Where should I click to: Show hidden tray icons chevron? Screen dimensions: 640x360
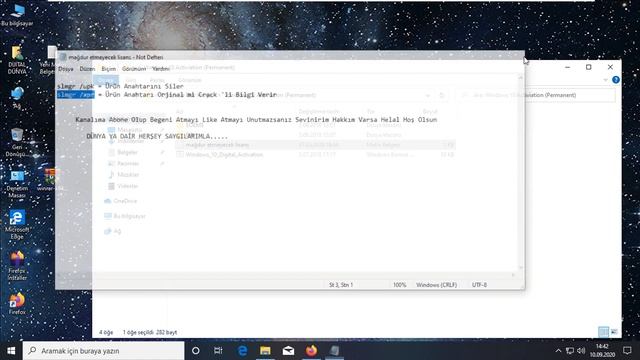pos(558,351)
